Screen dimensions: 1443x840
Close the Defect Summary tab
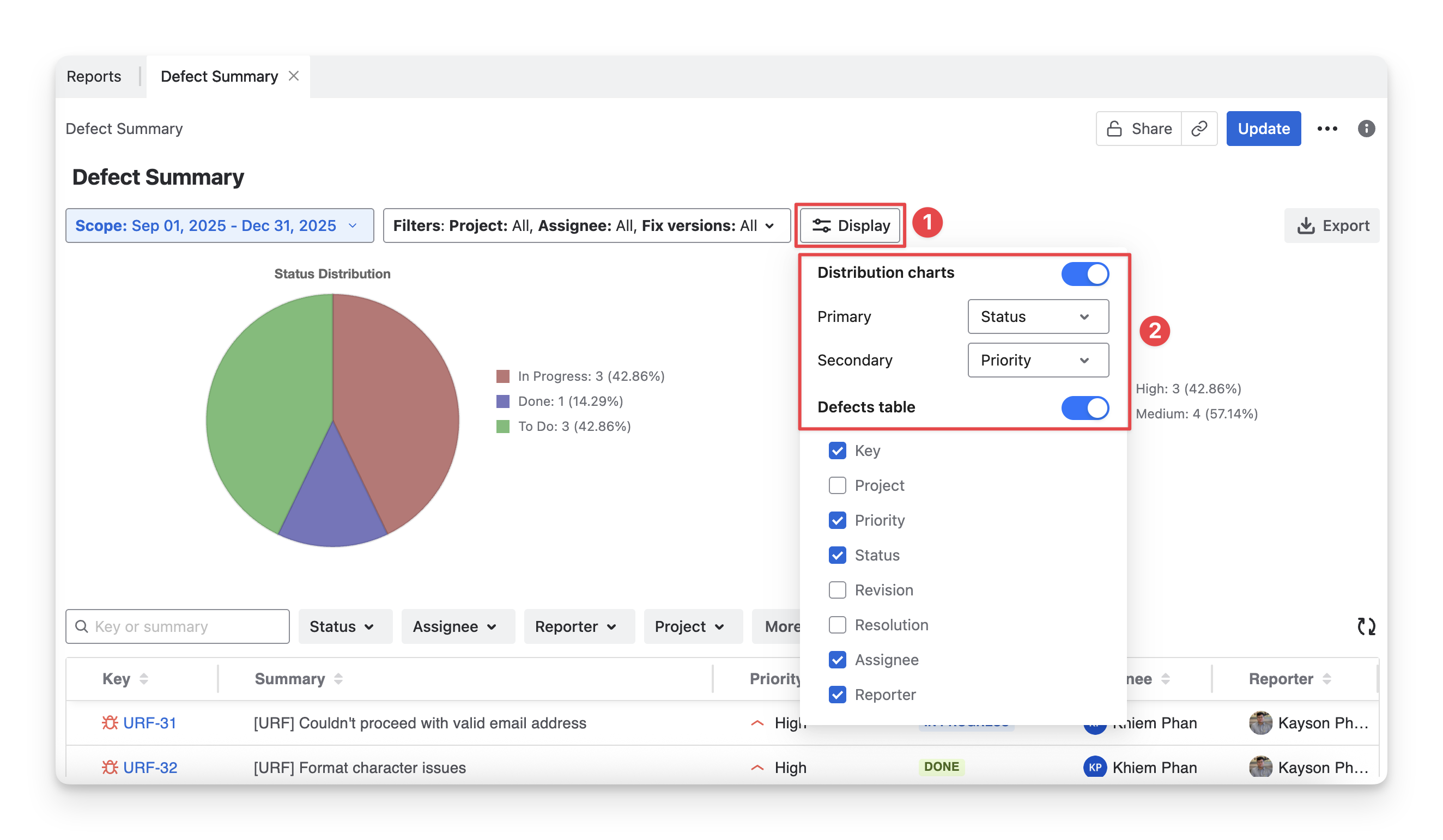click(294, 76)
